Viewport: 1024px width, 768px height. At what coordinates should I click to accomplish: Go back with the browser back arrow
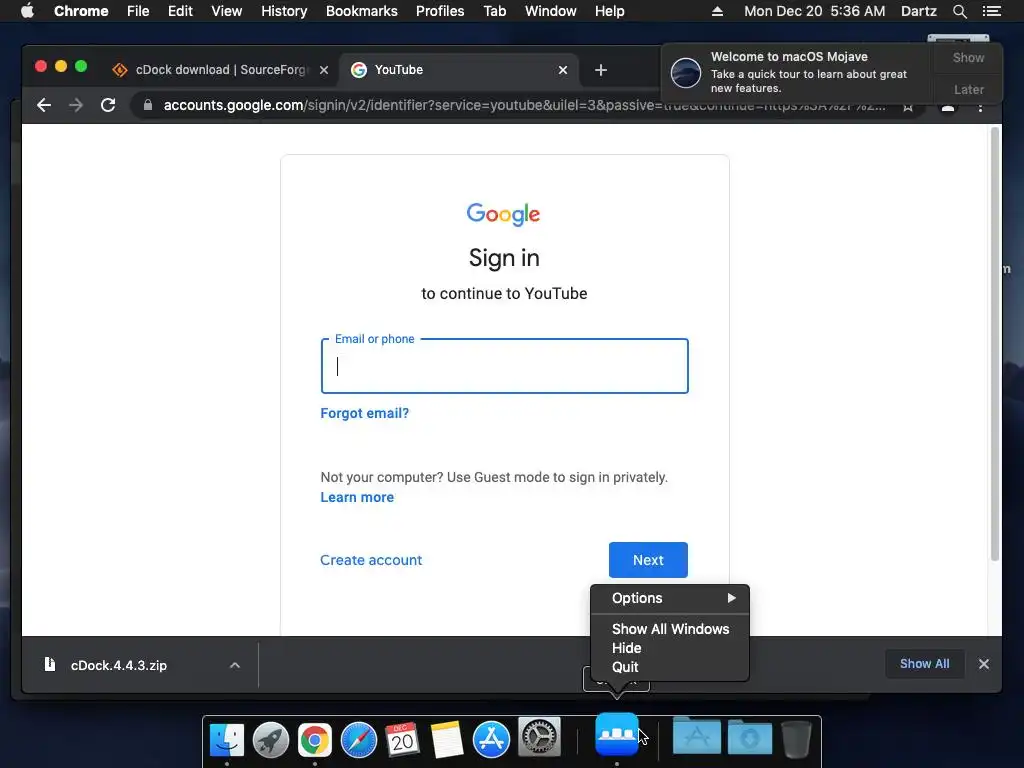[44, 105]
